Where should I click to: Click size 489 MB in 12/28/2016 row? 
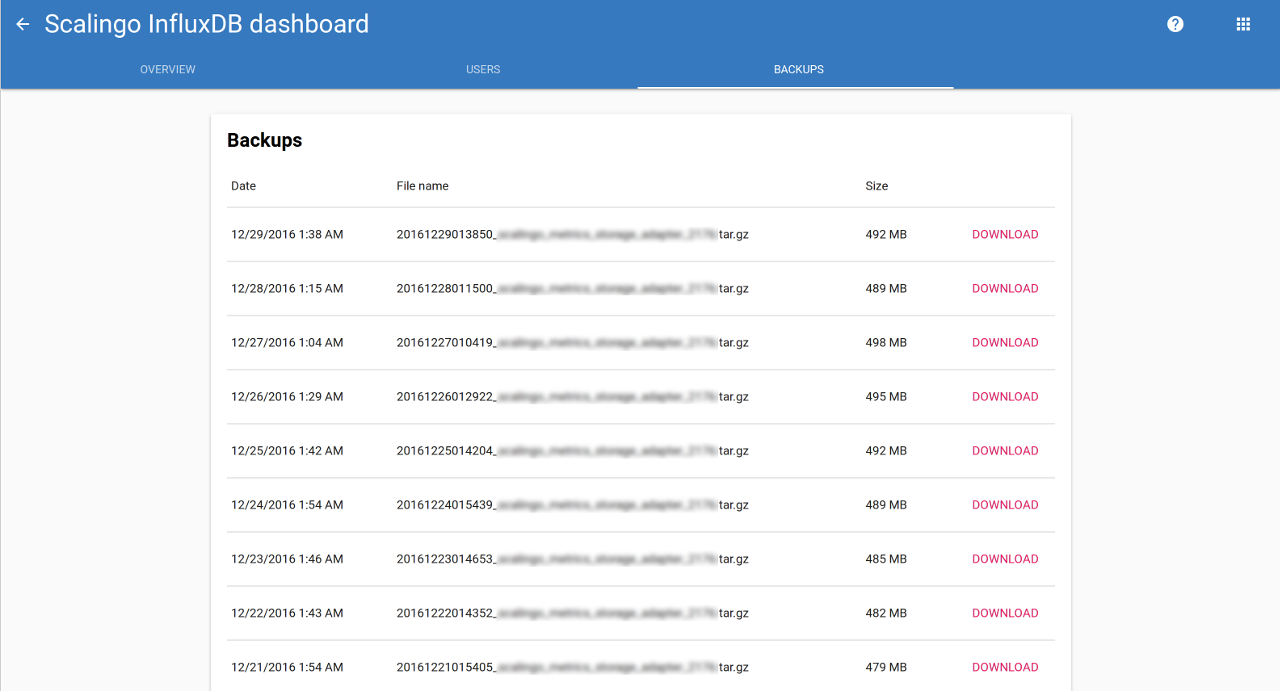886,289
